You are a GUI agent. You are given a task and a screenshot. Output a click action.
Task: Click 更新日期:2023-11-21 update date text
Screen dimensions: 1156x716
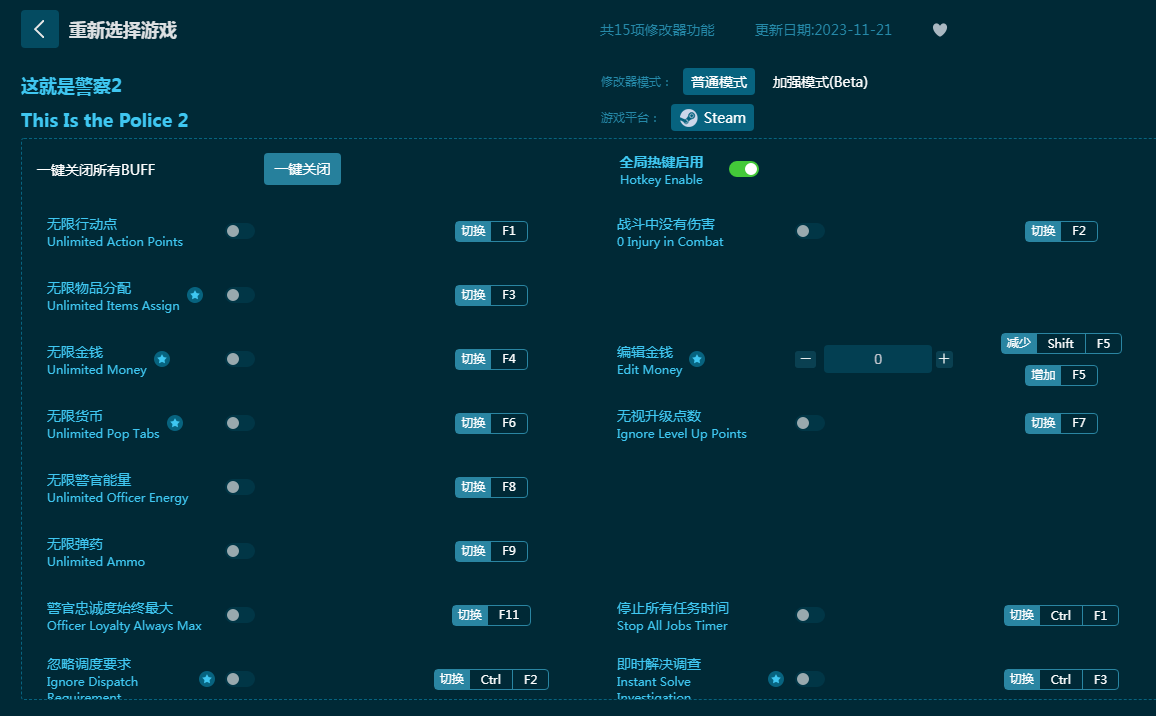coord(823,30)
